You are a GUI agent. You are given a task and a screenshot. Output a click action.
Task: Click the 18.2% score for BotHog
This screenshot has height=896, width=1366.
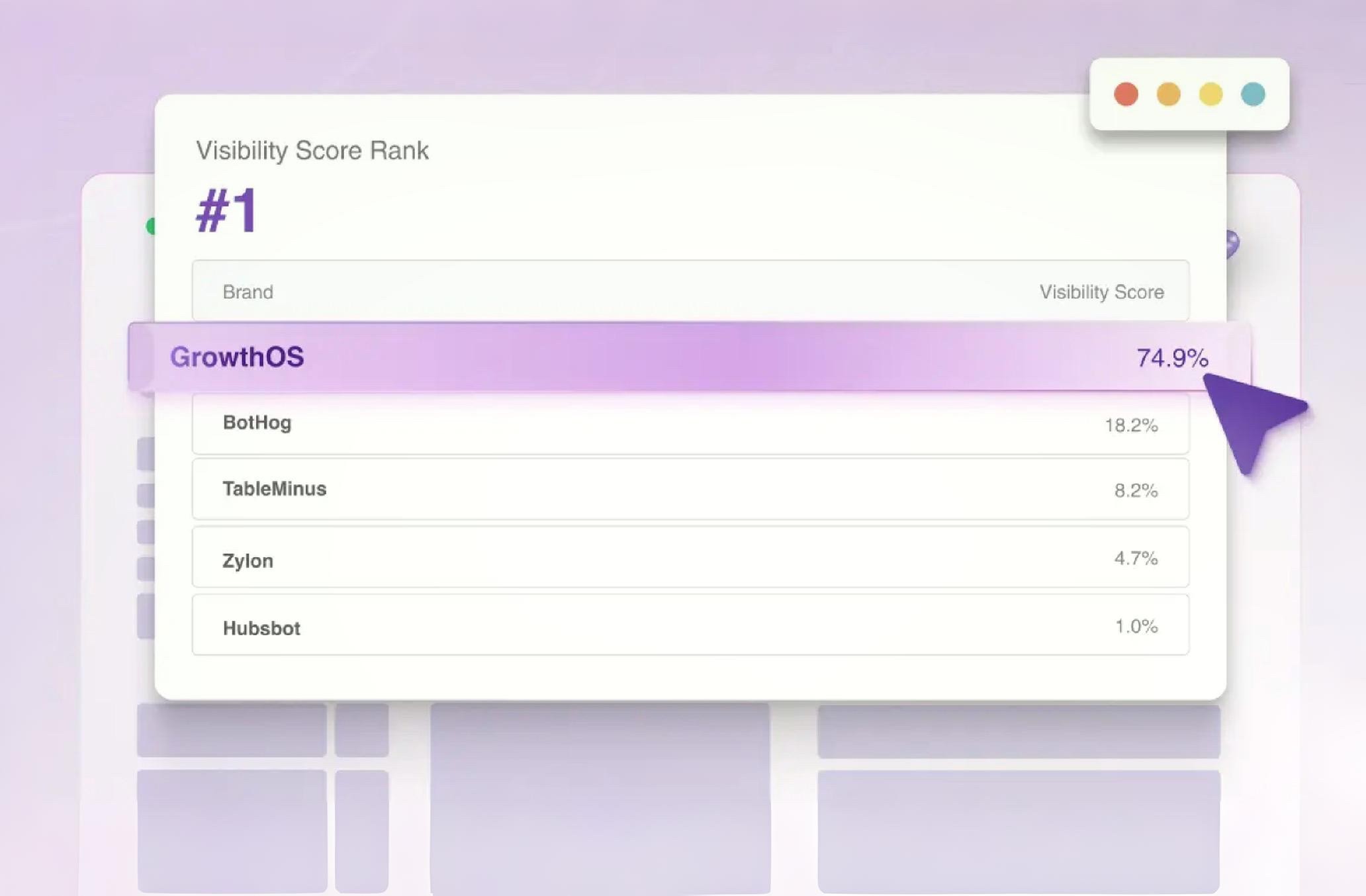(1131, 425)
